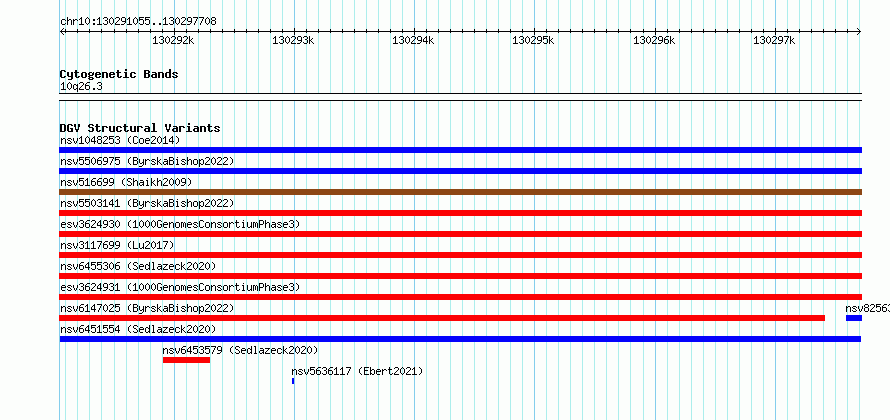Click the blue bar under nsv6451554
The height and width of the screenshot is (420, 890).
pyautogui.click(x=460, y=339)
